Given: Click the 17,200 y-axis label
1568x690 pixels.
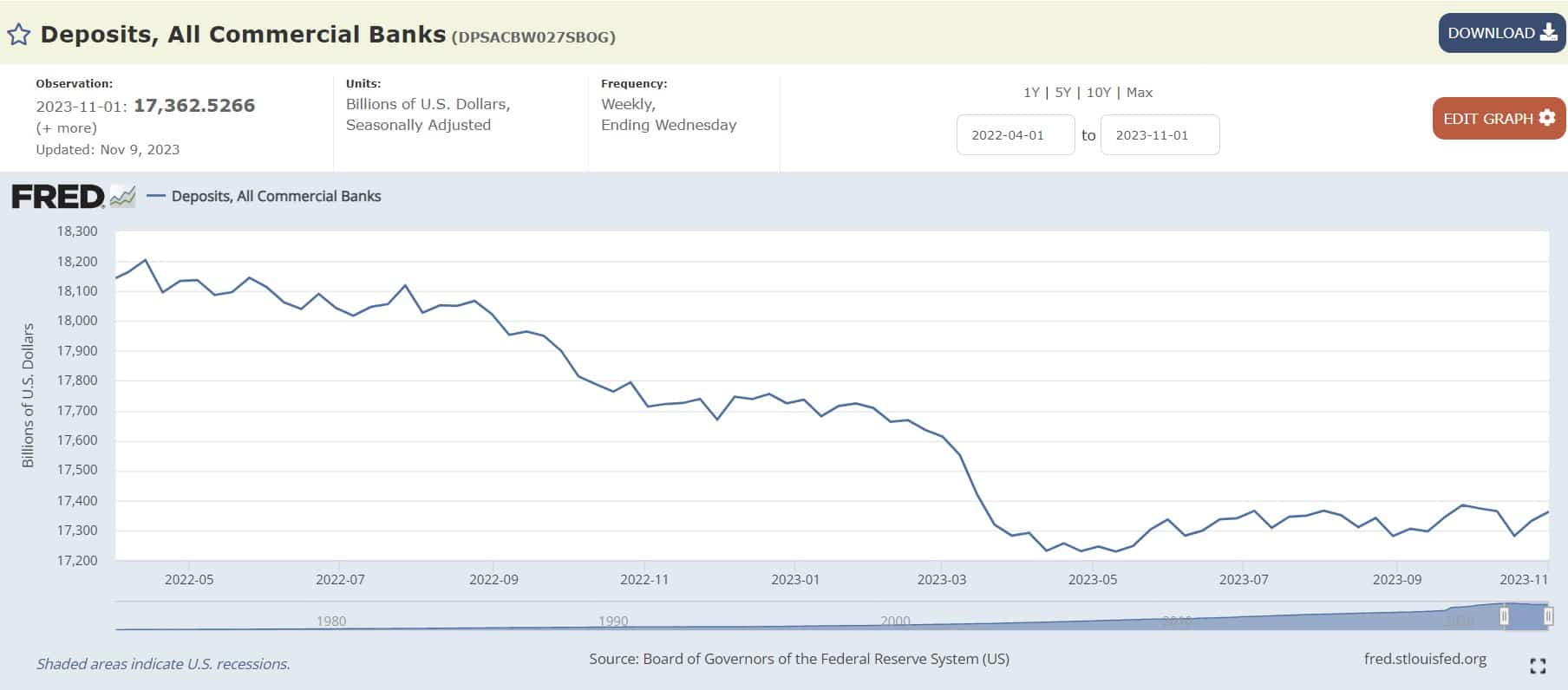Looking at the screenshot, I should (77, 561).
